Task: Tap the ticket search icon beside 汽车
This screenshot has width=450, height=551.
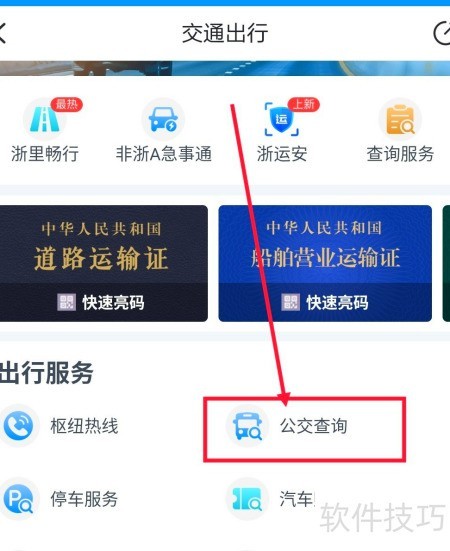Action: 248,499
